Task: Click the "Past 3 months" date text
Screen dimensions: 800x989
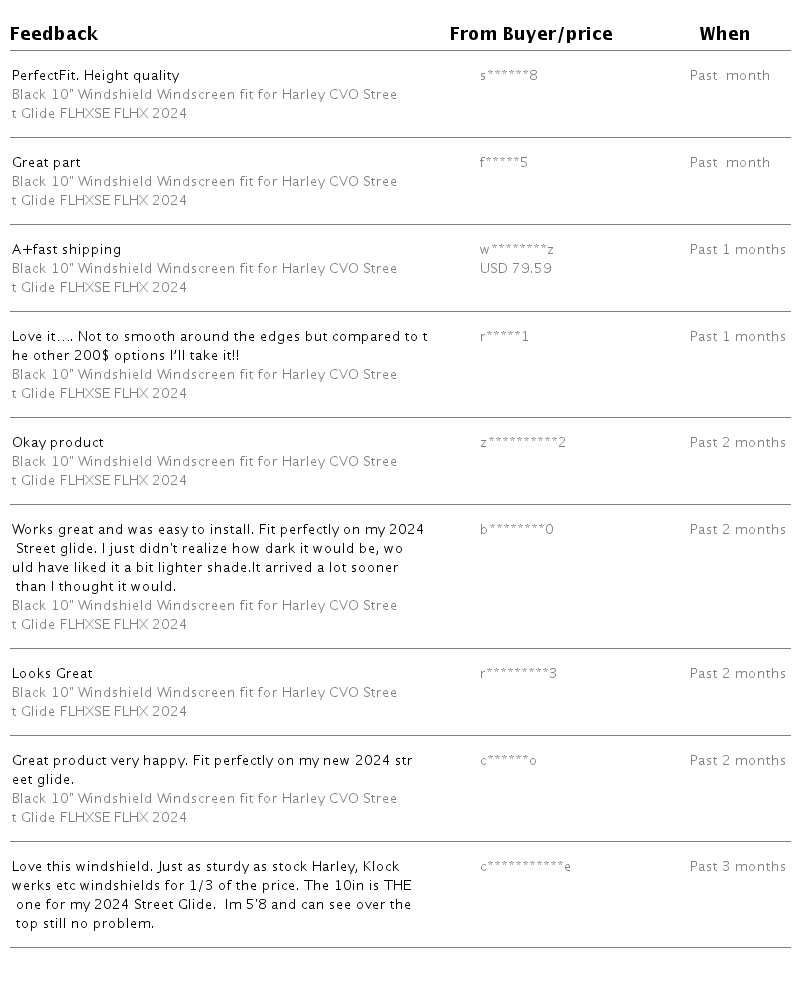Action: pos(737,867)
